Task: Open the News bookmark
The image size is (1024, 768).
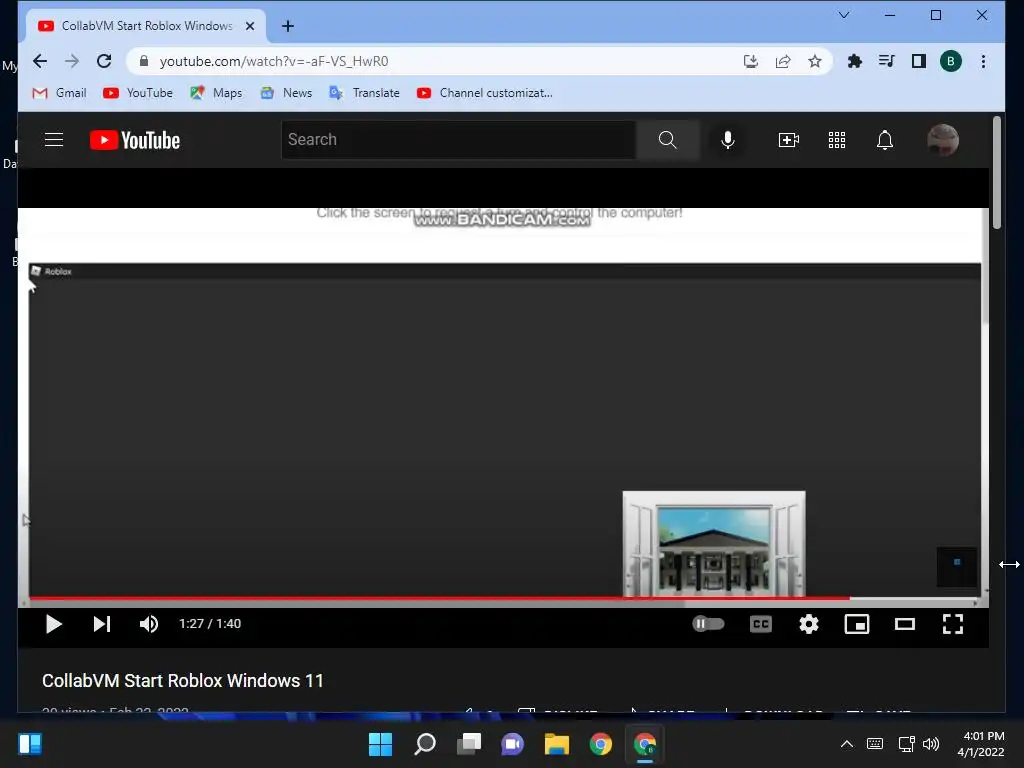Action: tap(286, 93)
